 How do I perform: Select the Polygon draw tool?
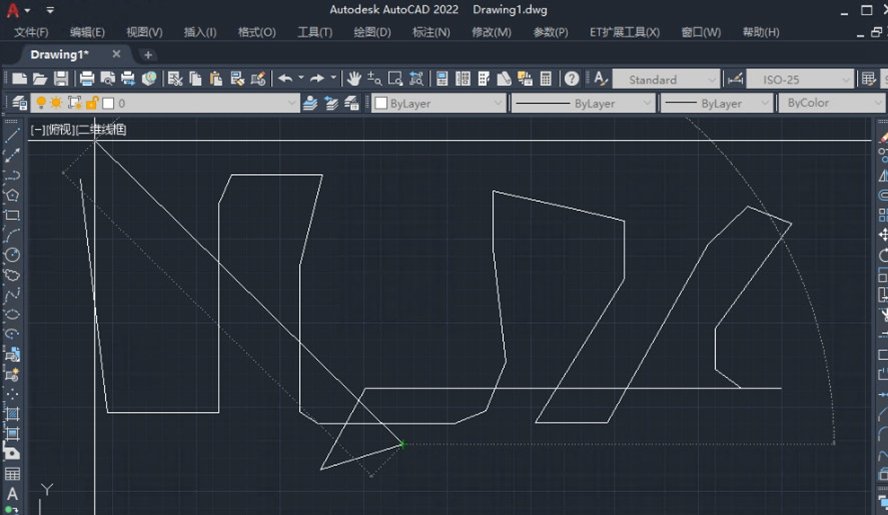(12, 195)
